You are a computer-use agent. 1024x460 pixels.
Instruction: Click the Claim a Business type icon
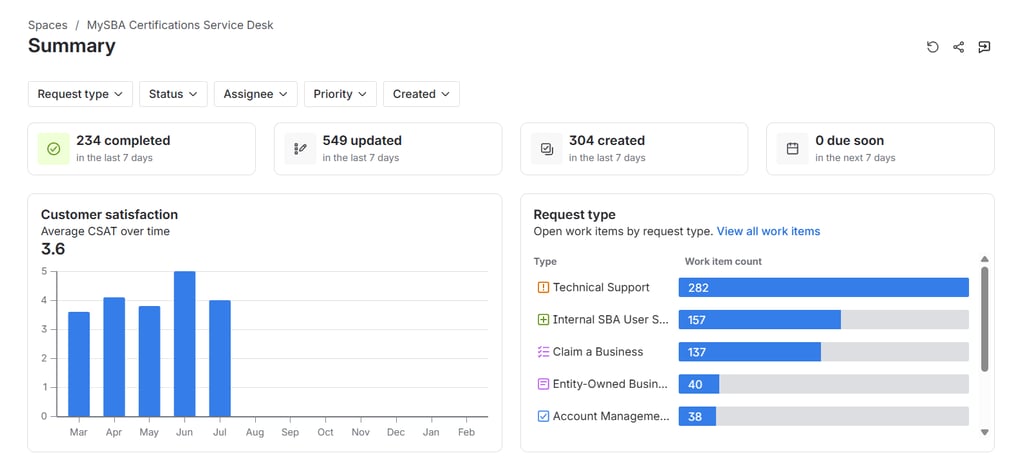tap(544, 352)
